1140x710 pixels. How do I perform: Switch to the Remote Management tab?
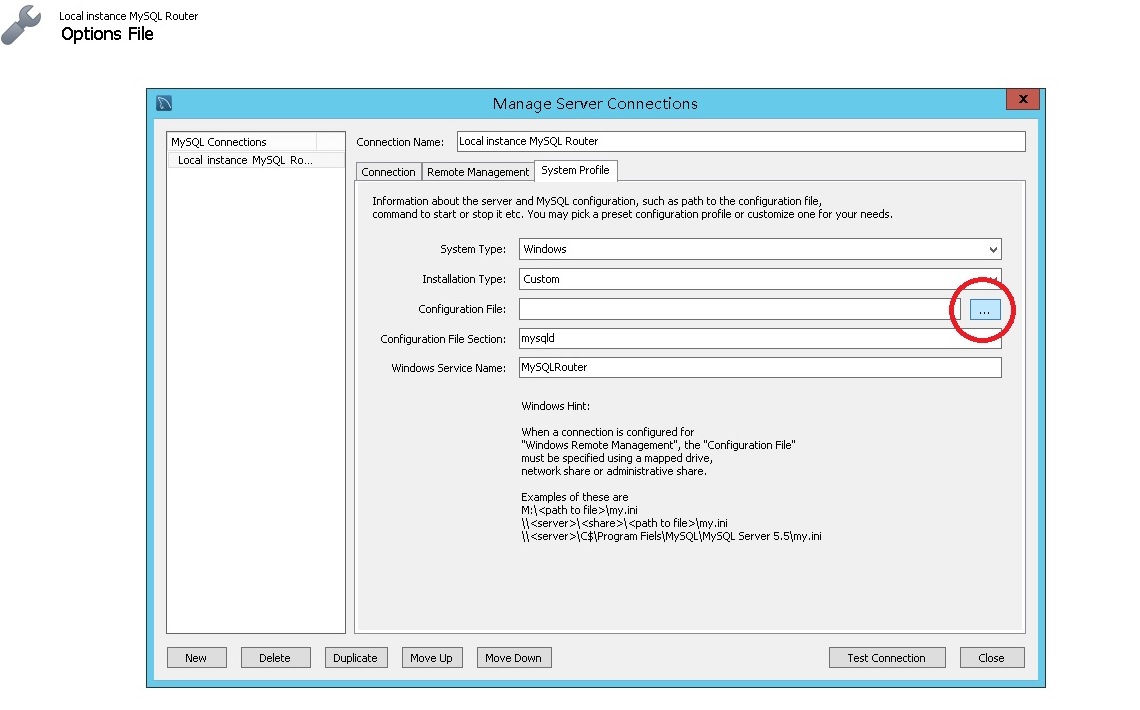click(477, 171)
